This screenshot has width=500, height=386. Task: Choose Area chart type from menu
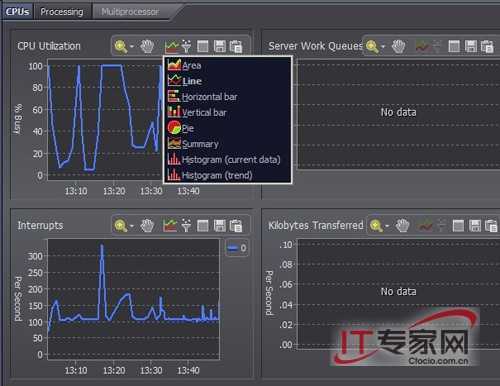[x=228, y=65]
